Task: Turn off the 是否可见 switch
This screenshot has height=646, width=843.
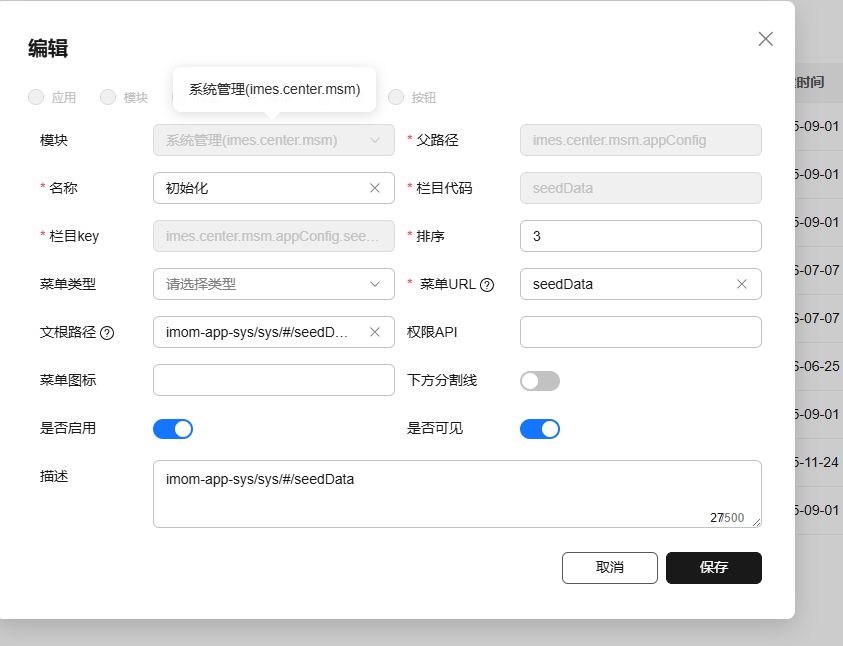Action: [540, 429]
